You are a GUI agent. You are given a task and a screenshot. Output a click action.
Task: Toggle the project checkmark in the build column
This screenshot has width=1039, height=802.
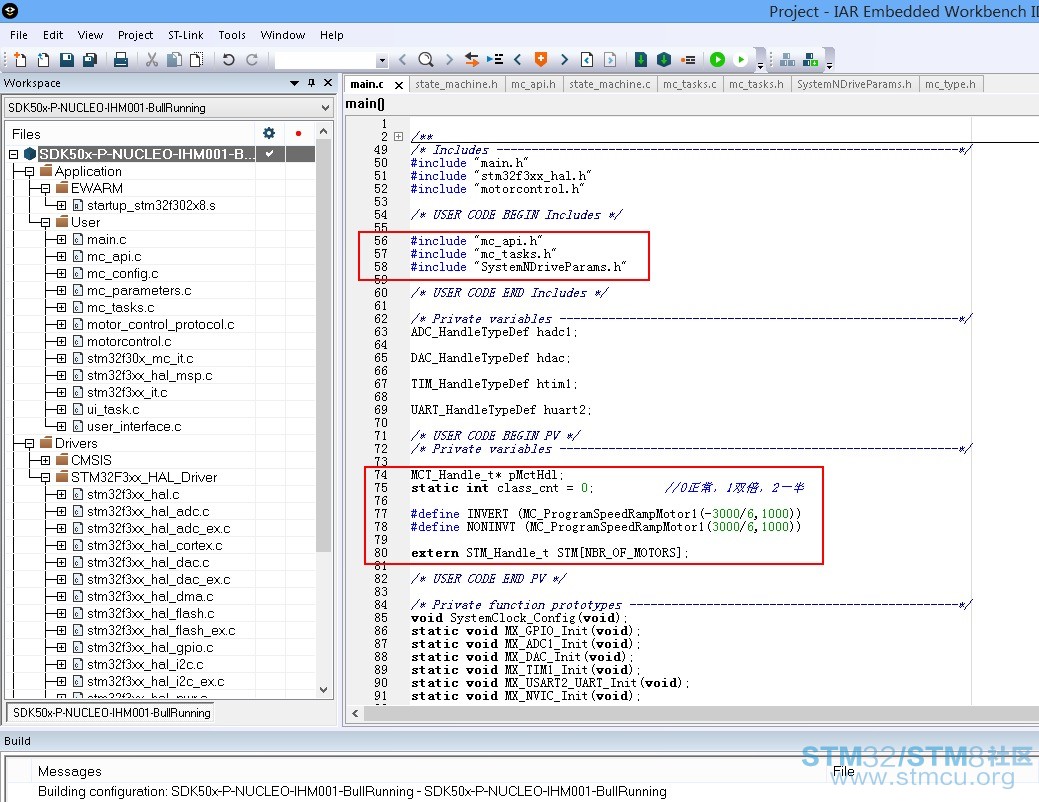[x=270, y=154]
